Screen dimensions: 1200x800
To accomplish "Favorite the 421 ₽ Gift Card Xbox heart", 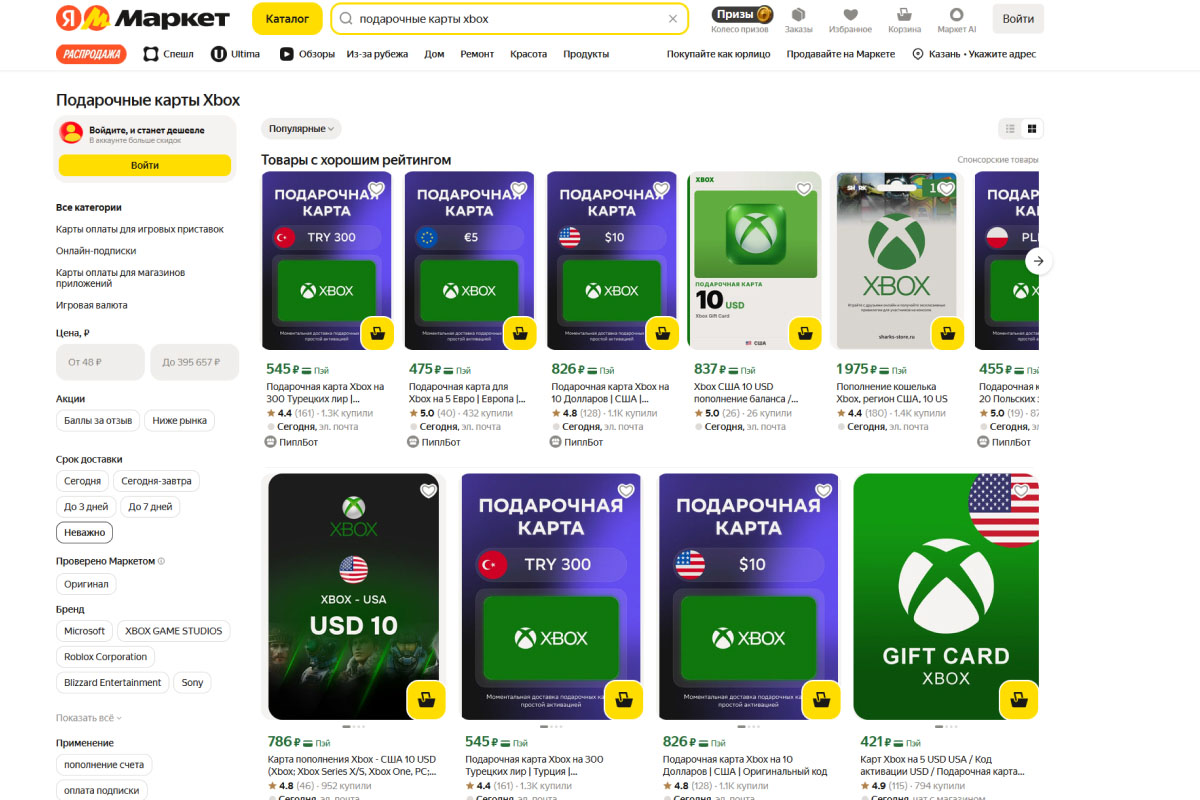I will tap(1021, 490).
